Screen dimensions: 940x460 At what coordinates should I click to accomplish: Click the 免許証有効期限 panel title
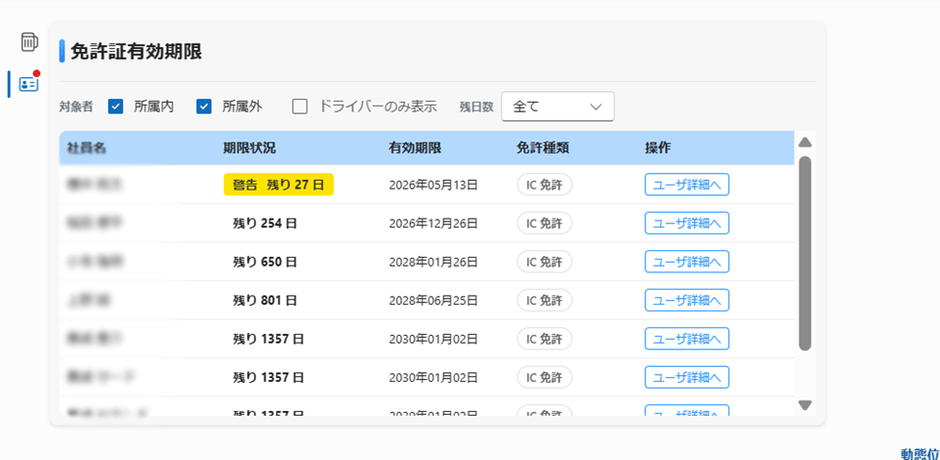[136, 52]
